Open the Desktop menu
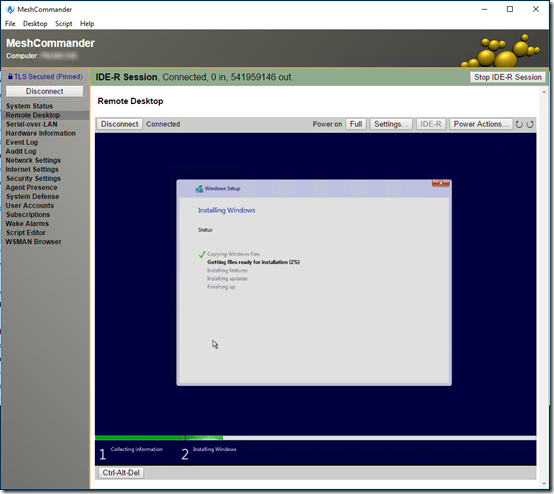 tap(35, 24)
